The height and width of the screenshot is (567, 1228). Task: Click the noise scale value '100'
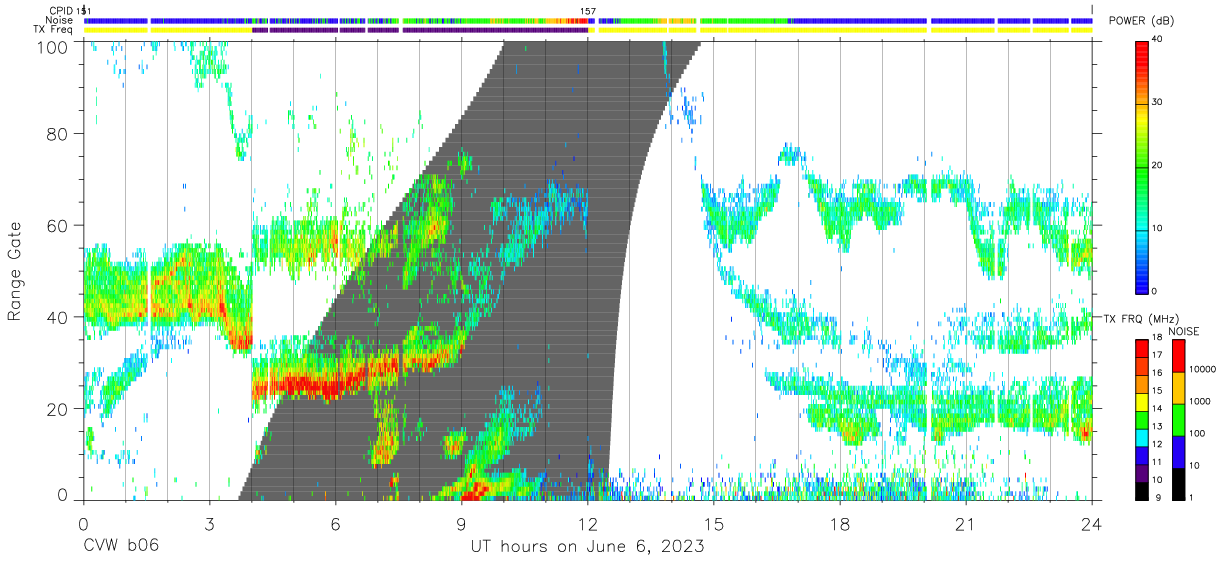pos(1197,434)
